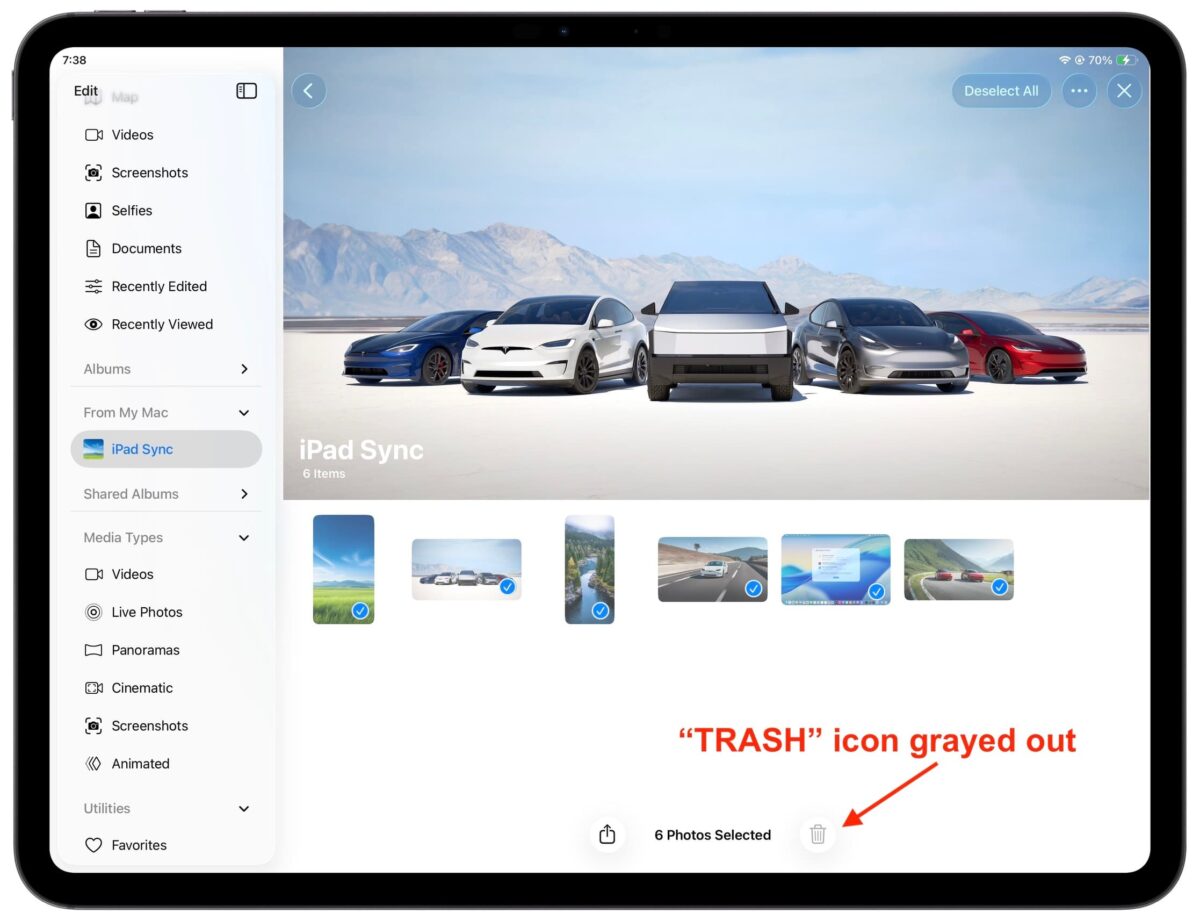Open Recently Viewed in the sidebar
Screen dimensions: 1200x920
[166, 325]
